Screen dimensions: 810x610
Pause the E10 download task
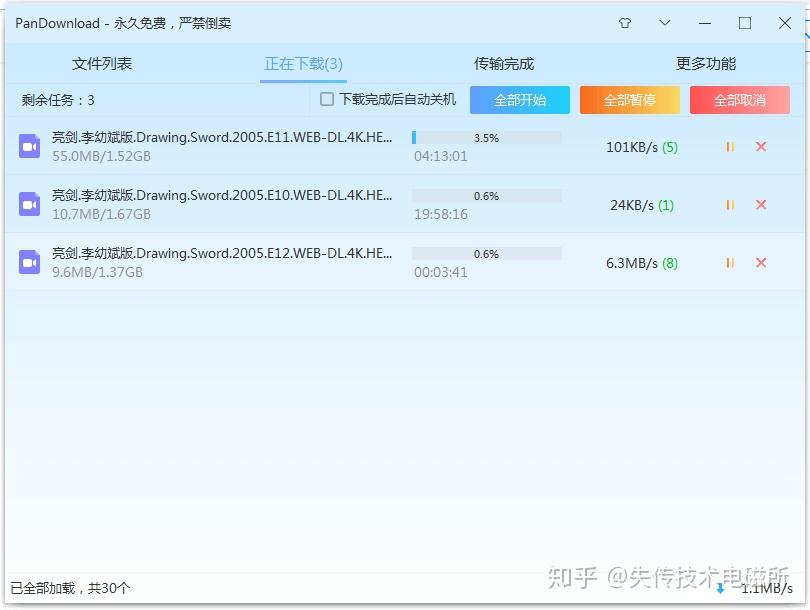(x=730, y=205)
